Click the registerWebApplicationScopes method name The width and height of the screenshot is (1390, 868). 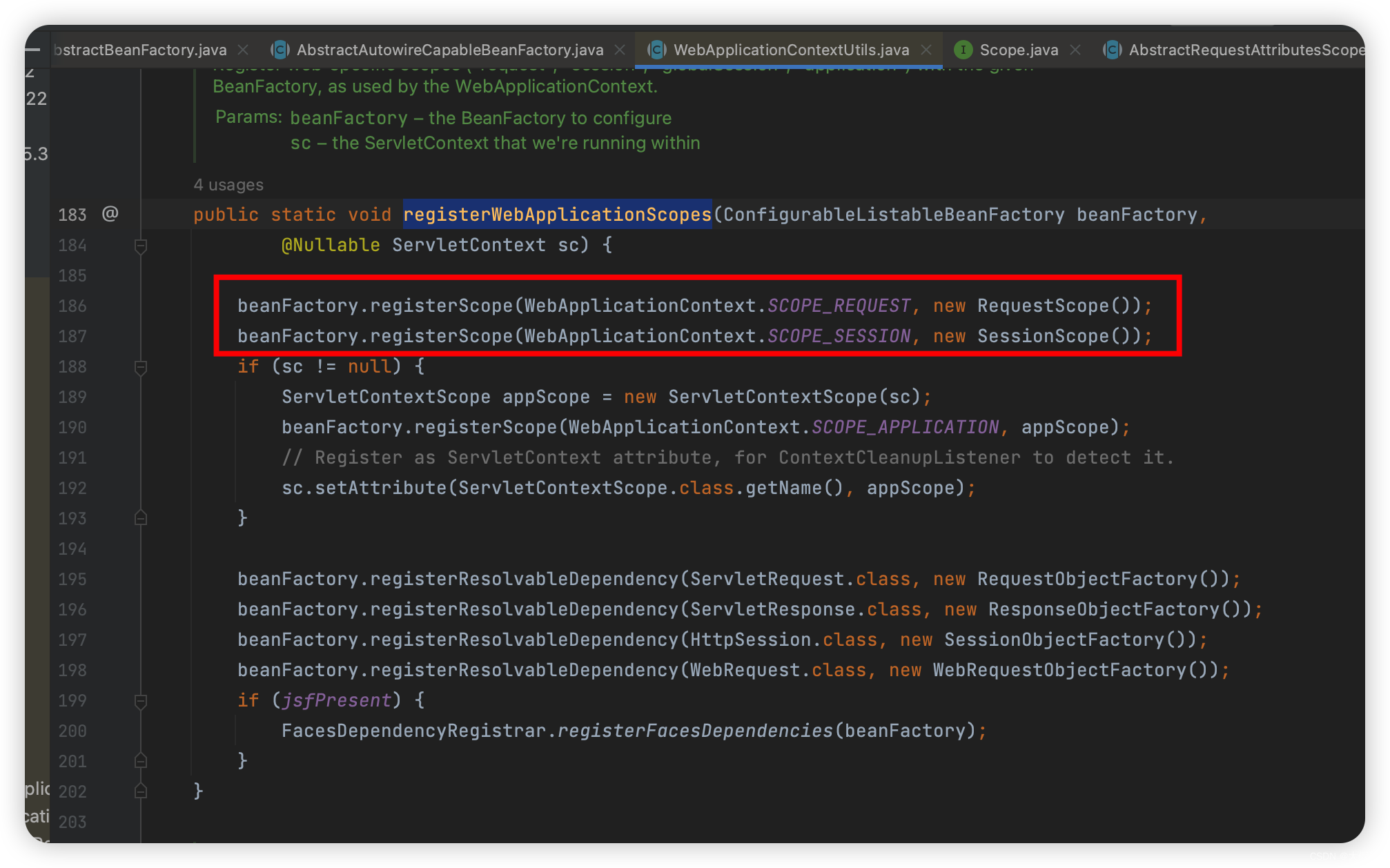point(557,215)
